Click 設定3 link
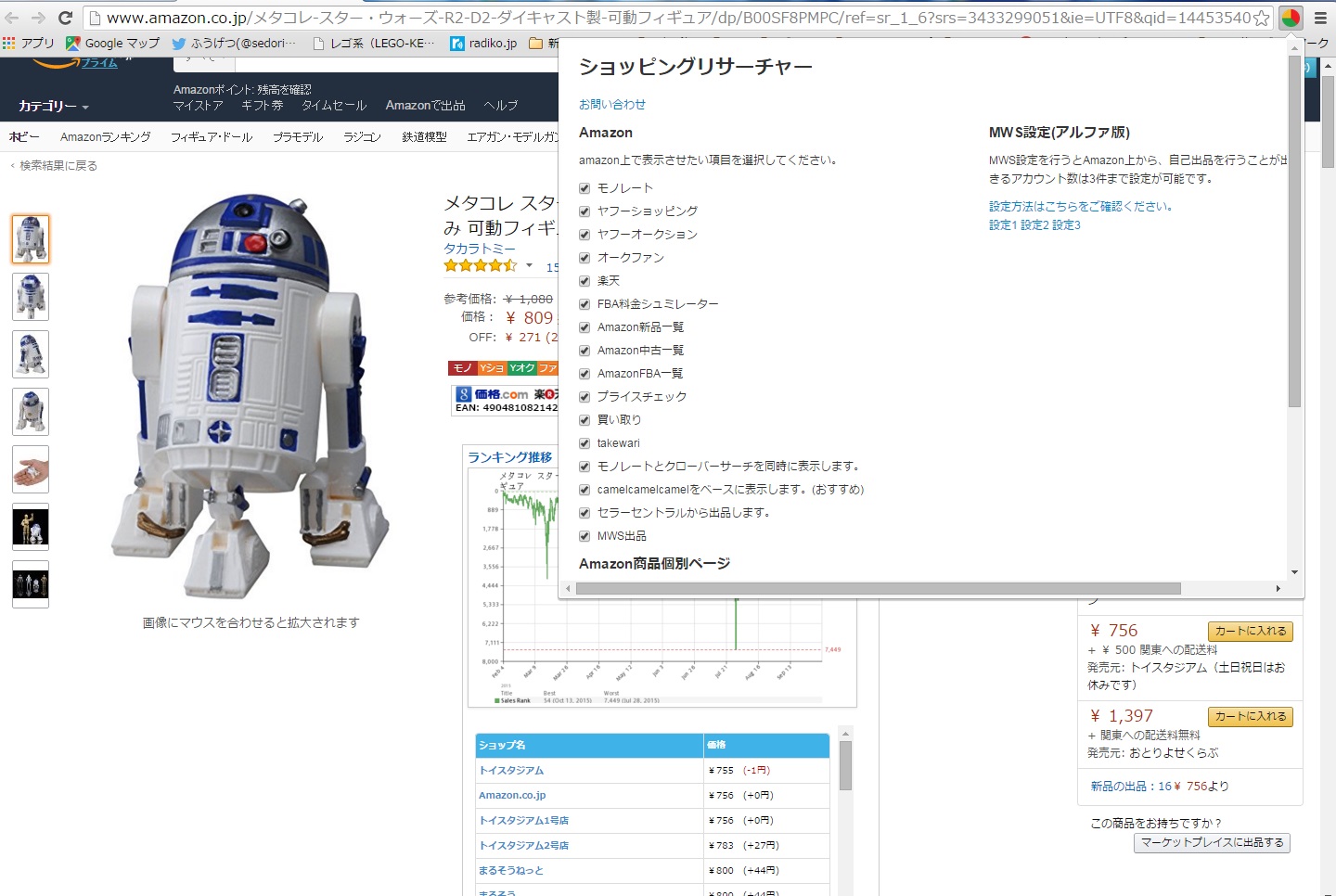 (1067, 224)
